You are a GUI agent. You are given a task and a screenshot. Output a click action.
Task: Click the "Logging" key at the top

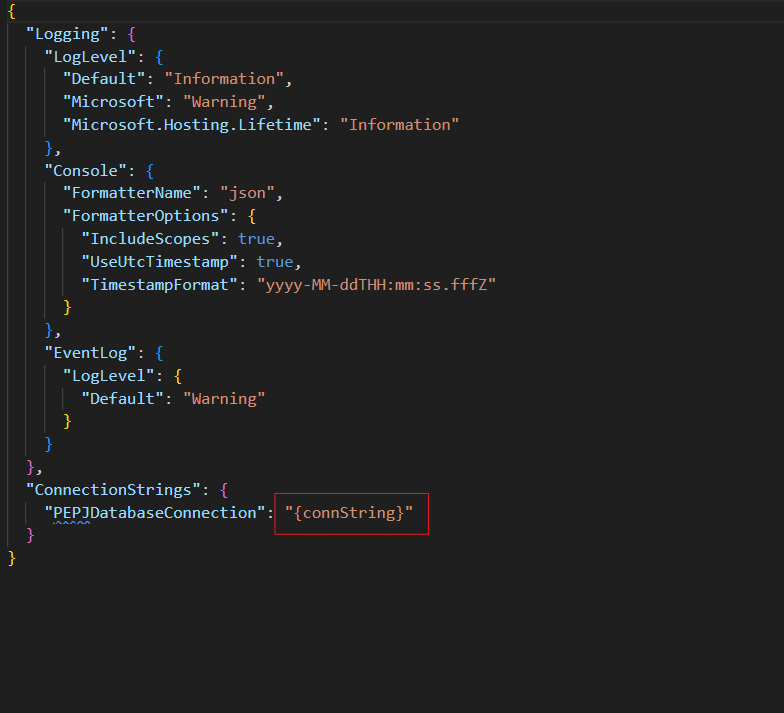point(66,33)
